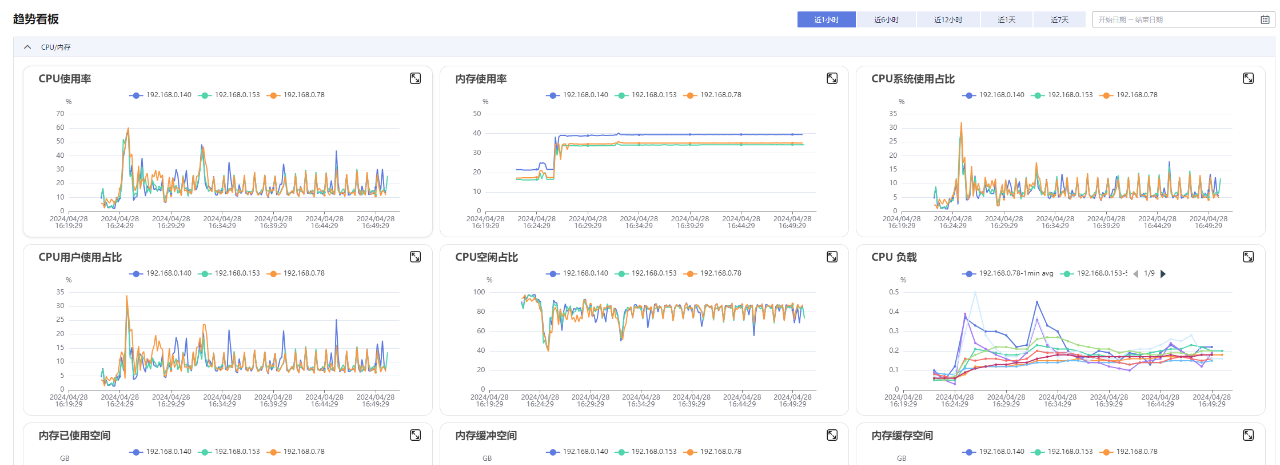
Task: Click the start date–end date input field
Action: (1182, 19)
